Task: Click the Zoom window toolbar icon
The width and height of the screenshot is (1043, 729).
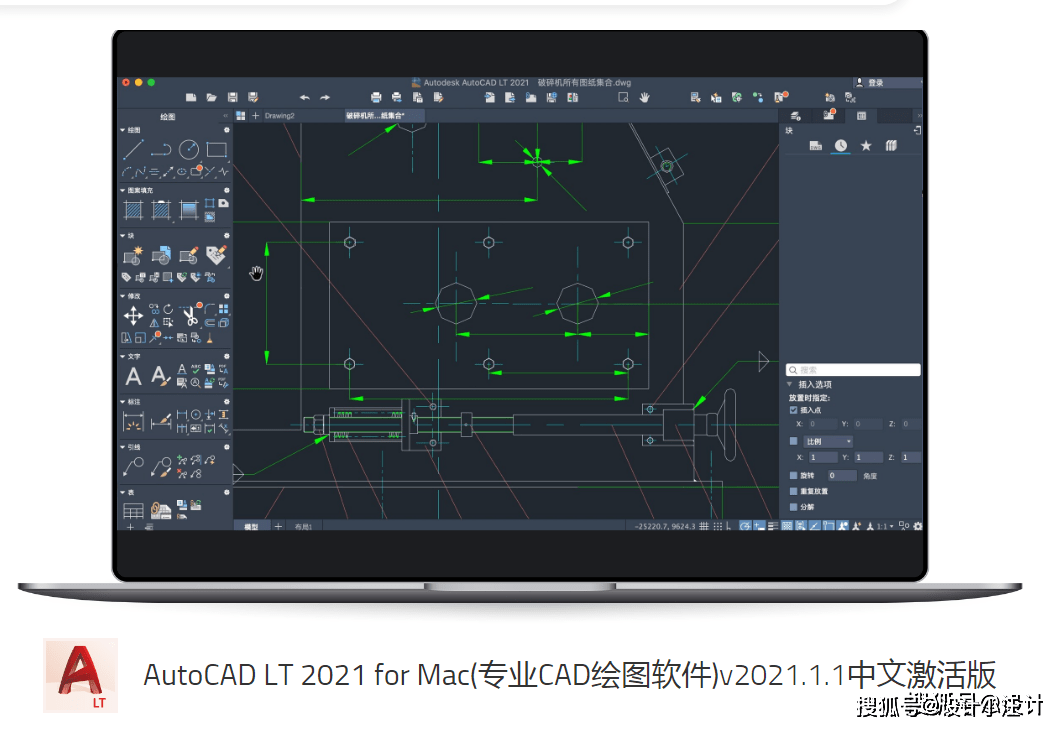Action: pos(623,97)
